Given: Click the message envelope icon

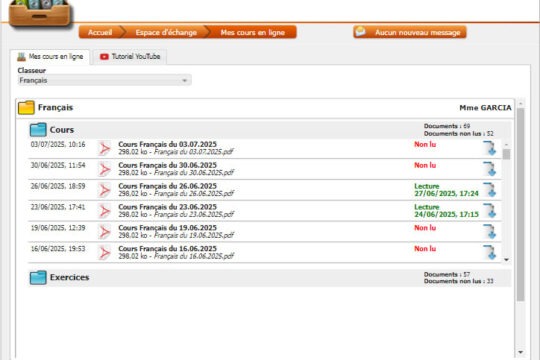Looking at the screenshot, I should [361, 31].
